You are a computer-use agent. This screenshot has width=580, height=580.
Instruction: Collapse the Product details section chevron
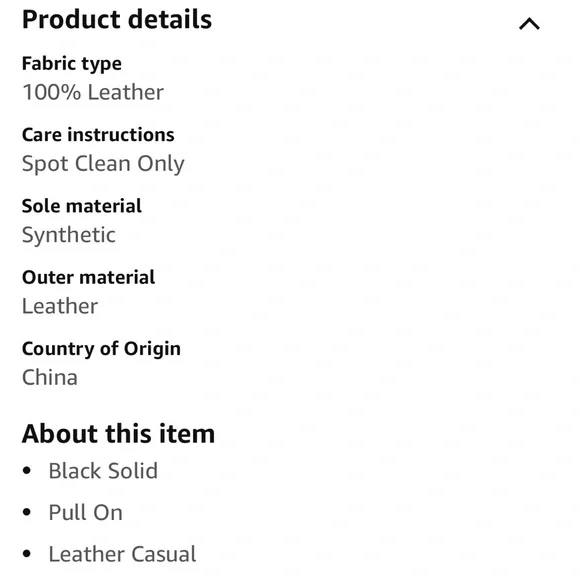pyautogui.click(x=529, y=24)
